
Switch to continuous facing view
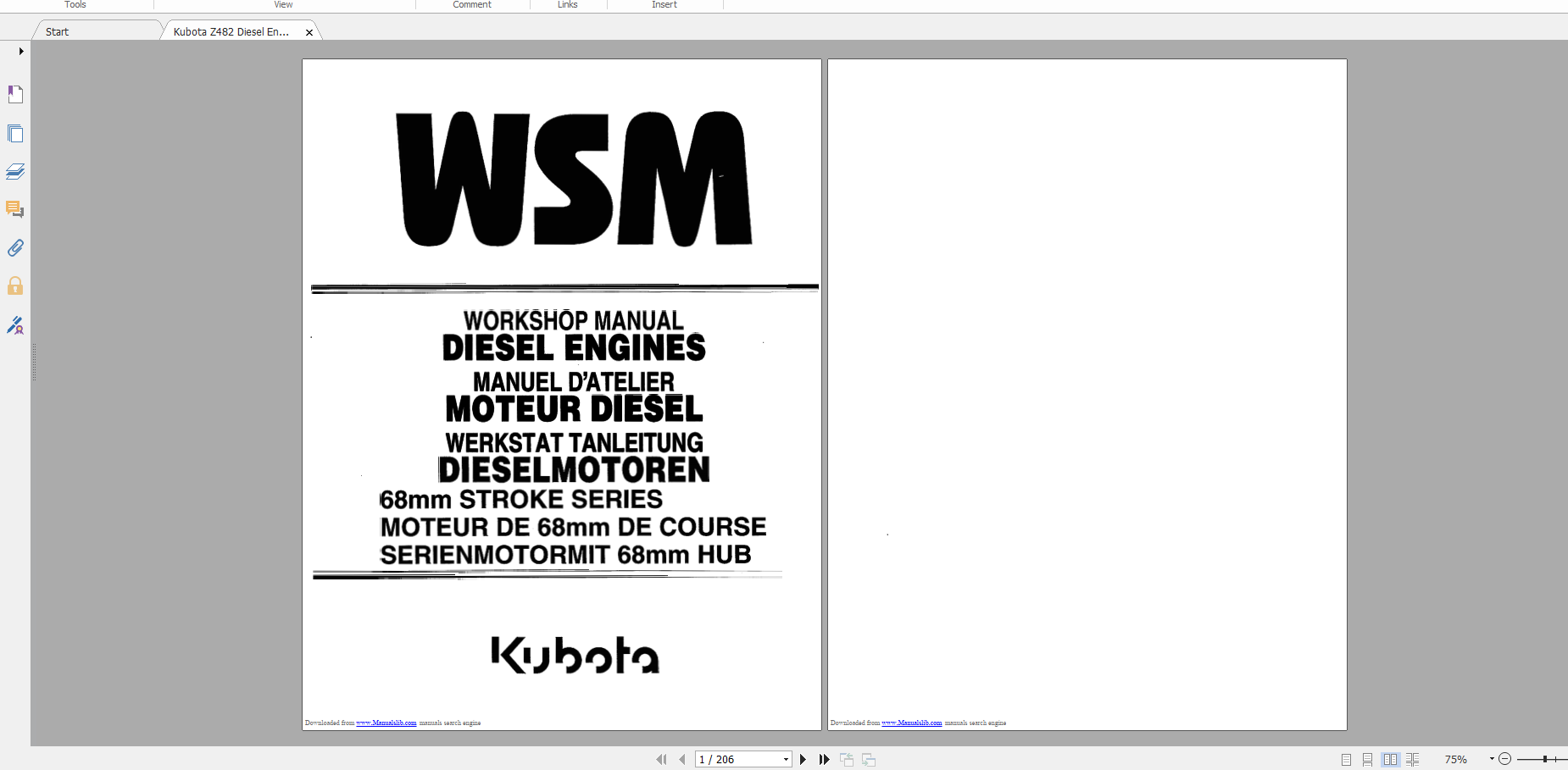point(1412,760)
